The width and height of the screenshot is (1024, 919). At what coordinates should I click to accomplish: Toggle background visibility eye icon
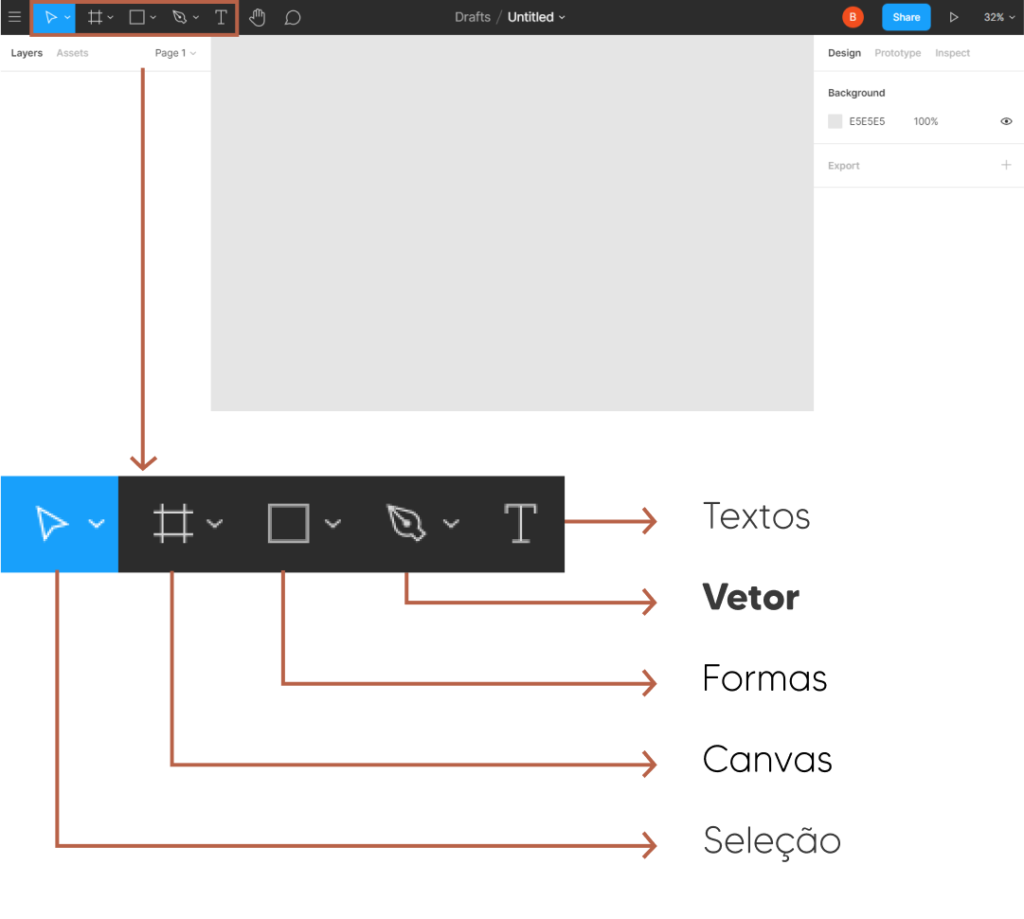tap(1006, 121)
